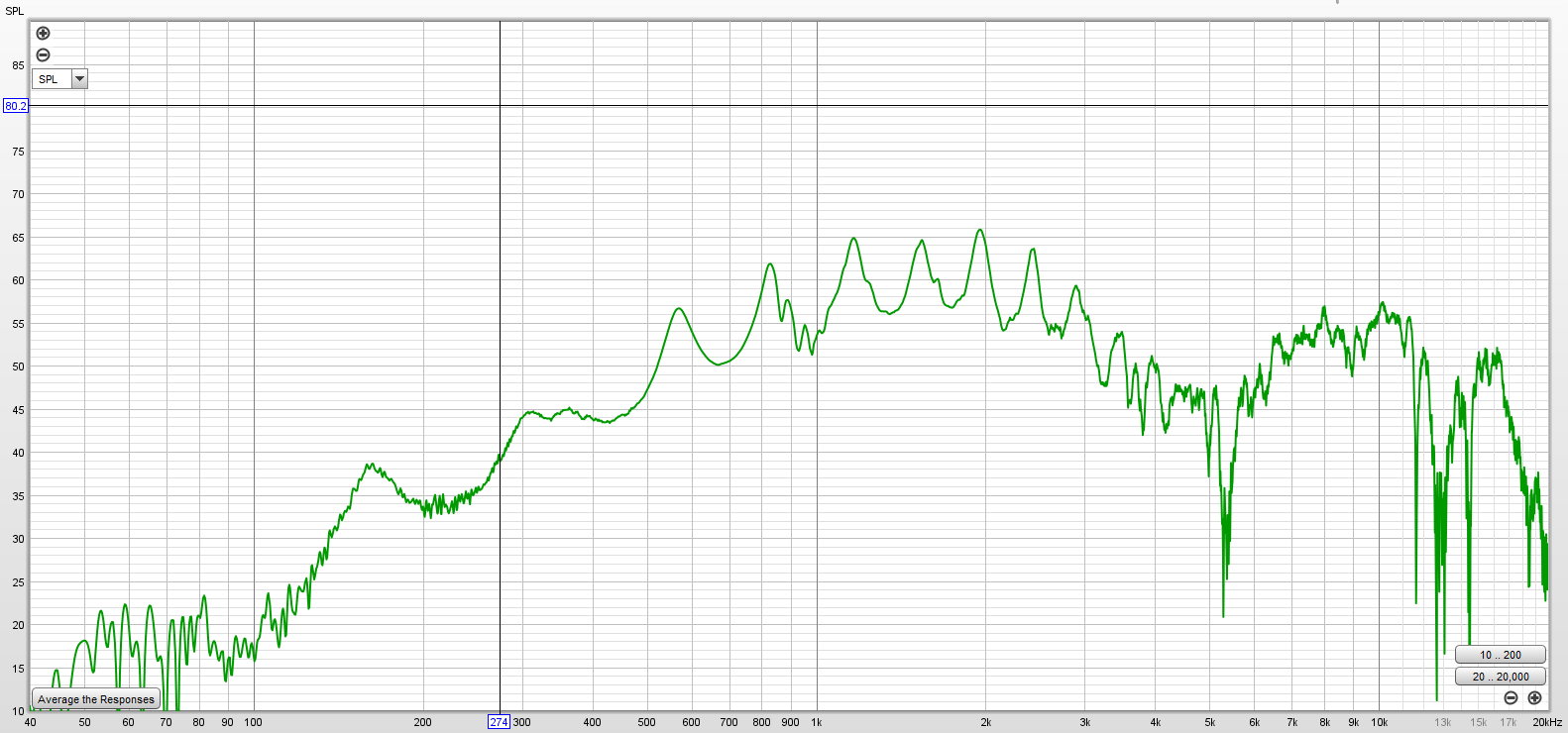Click the Average the Responses button
This screenshot has height=733, width=1568.
click(96, 699)
